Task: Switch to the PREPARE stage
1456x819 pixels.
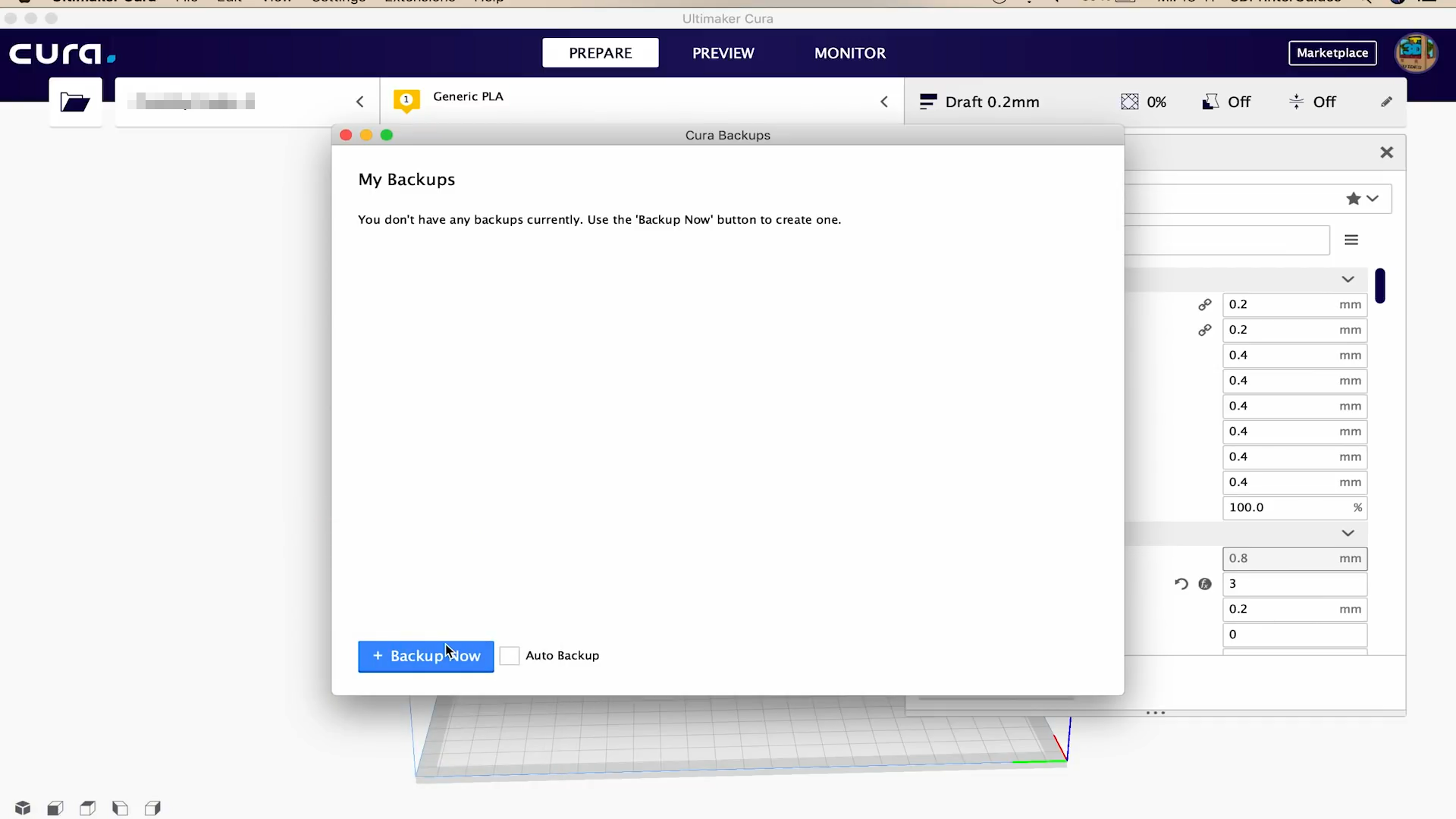Action: click(x=601, y=53)
